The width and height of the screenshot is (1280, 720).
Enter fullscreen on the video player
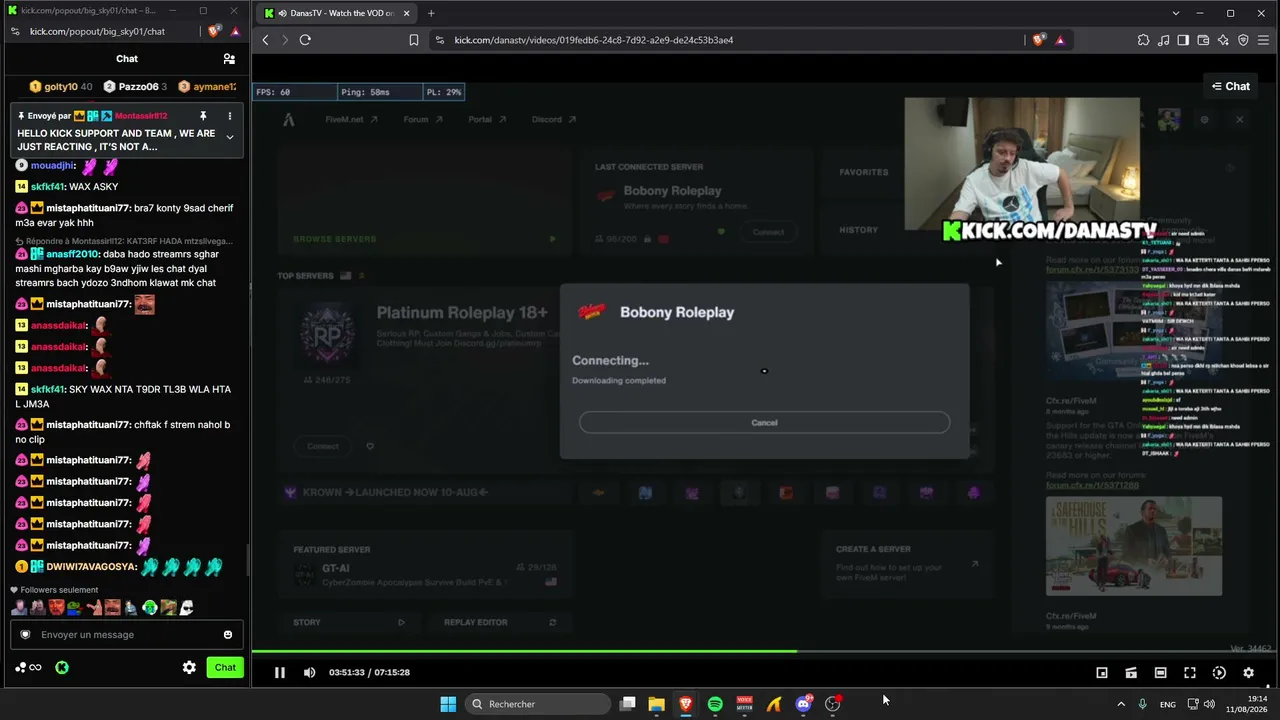point(1190,673)
